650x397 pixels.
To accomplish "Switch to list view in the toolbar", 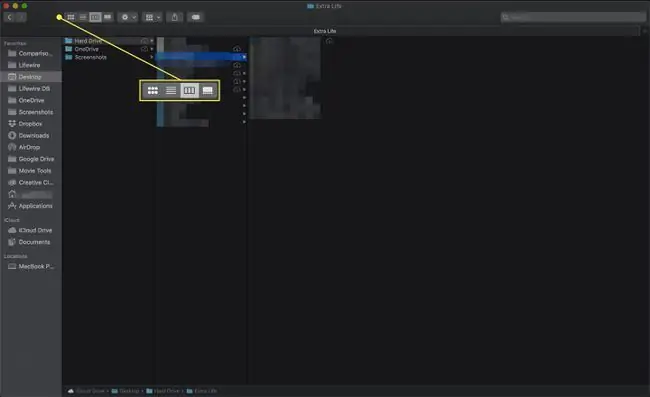I will click(x=83, y=17).
